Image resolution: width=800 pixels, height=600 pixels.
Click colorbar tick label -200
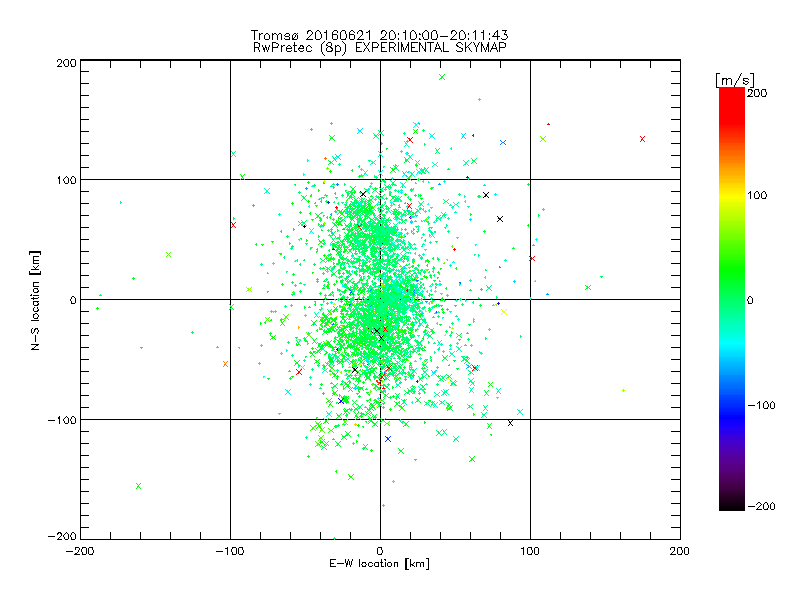point(761,506)
